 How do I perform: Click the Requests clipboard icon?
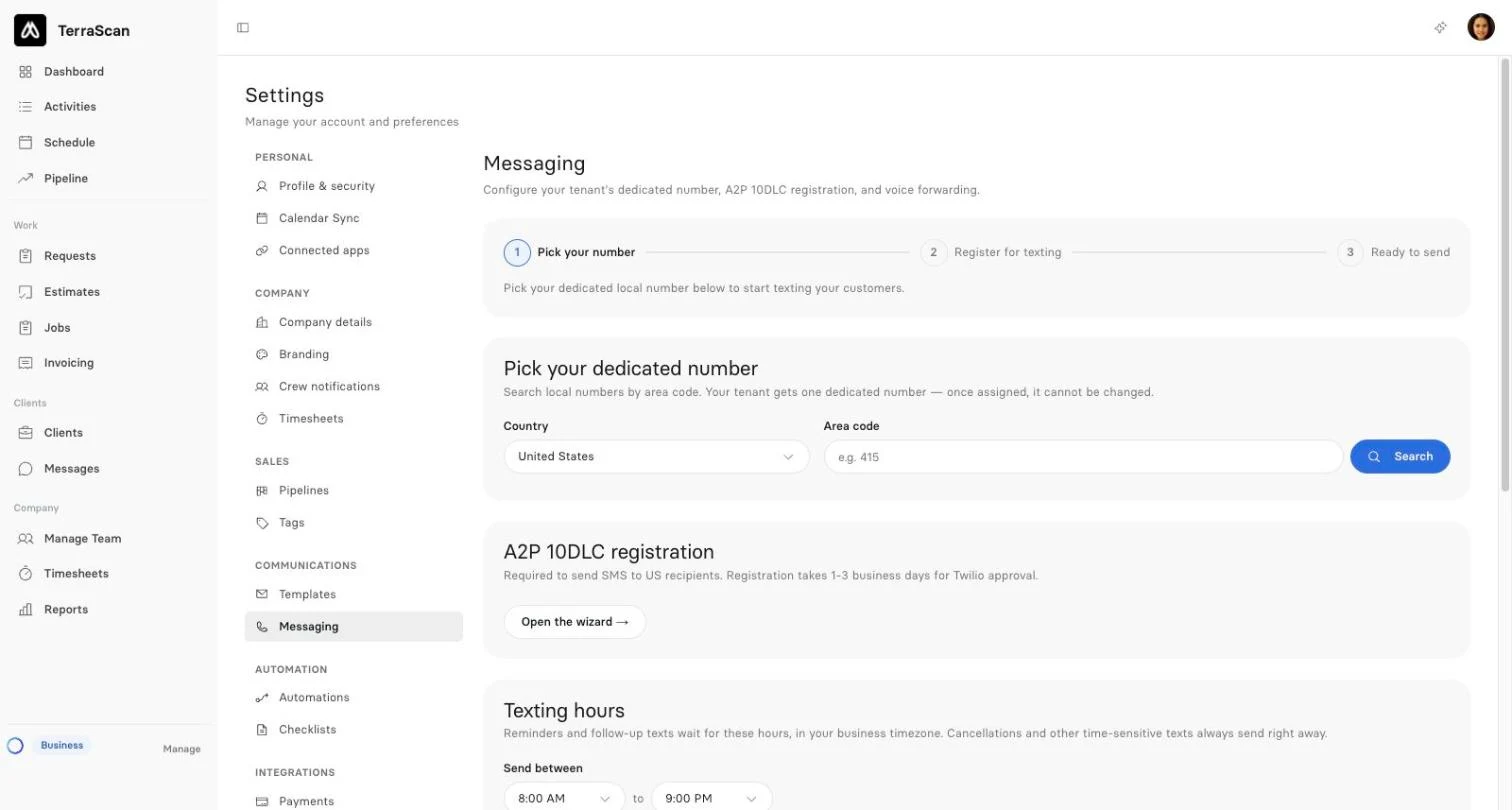coord(26,256)
